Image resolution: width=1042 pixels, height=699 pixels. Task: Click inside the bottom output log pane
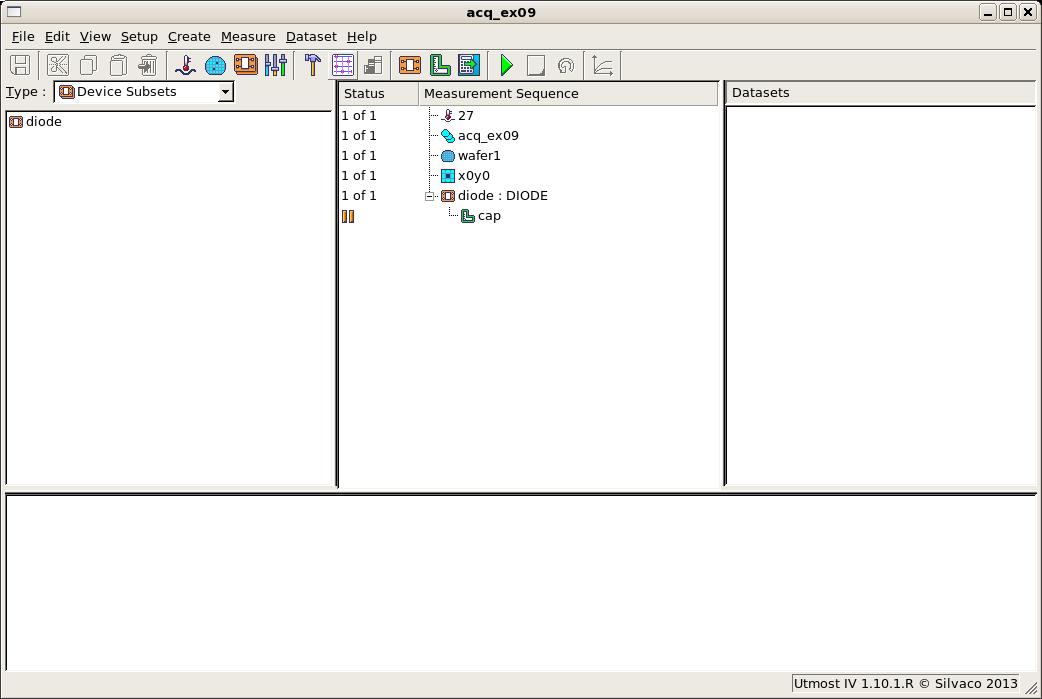point(521,583)
